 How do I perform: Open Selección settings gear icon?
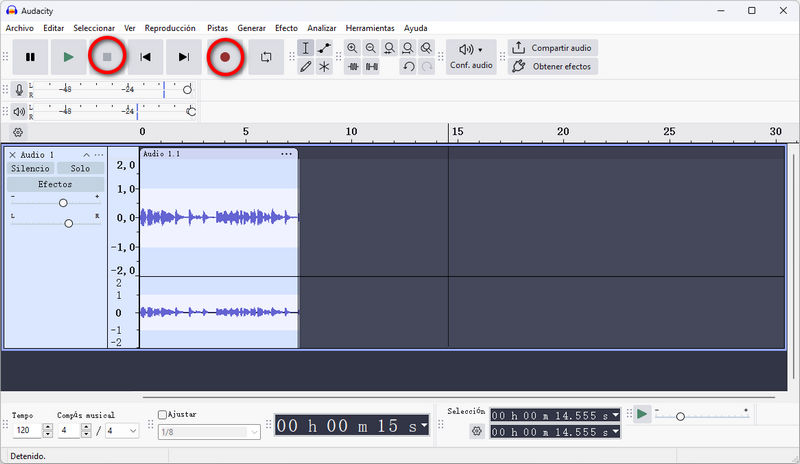click(x=477, y=431)
